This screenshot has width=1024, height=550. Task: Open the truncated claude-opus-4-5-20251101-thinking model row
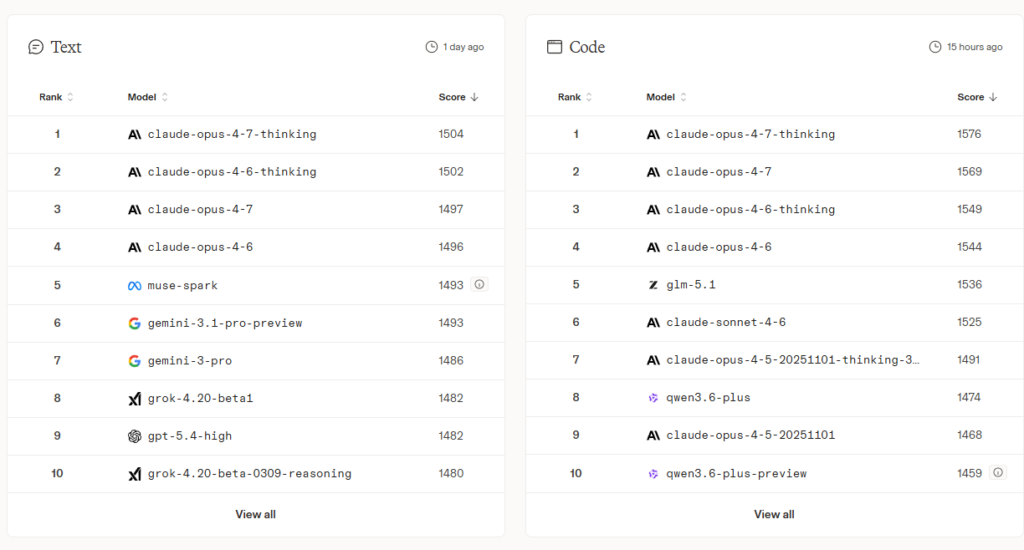click(x=792, y=360)
